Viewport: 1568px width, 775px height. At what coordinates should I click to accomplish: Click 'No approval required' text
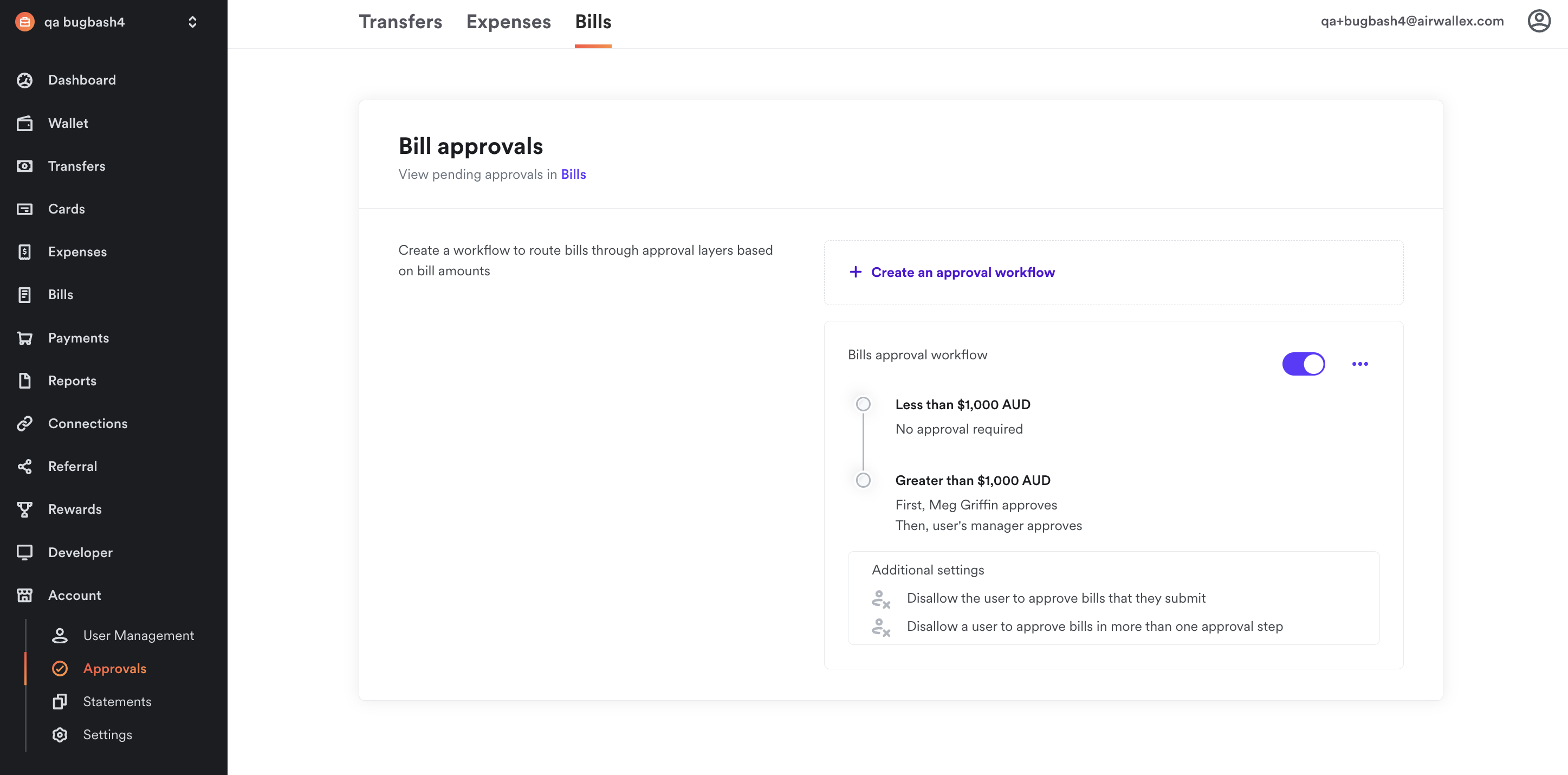pos(958,429)
